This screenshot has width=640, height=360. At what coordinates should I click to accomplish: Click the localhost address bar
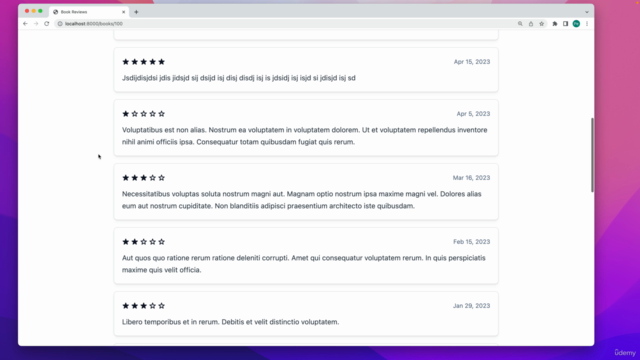click(286, 24)
